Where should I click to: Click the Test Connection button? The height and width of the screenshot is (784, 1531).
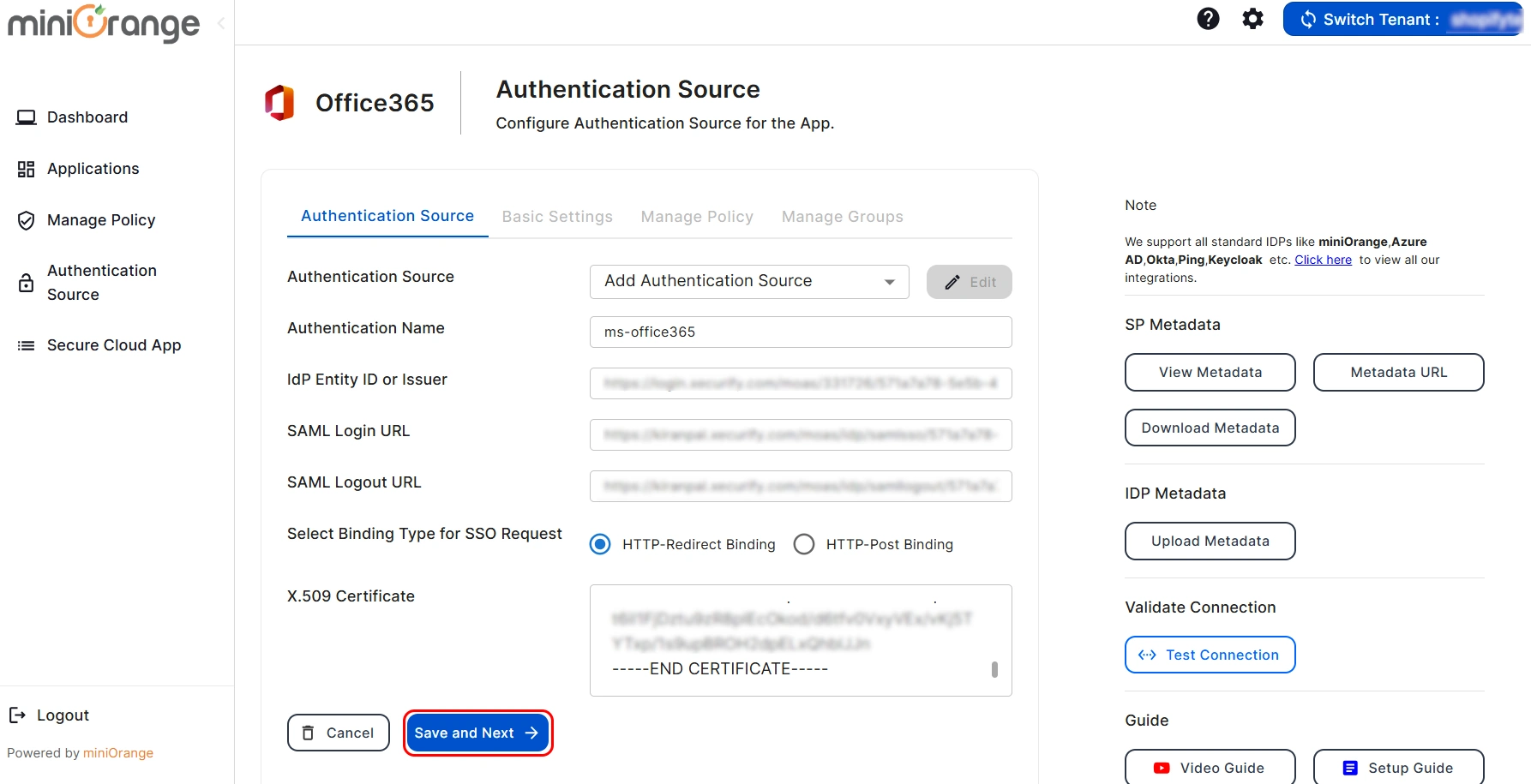1210,655
